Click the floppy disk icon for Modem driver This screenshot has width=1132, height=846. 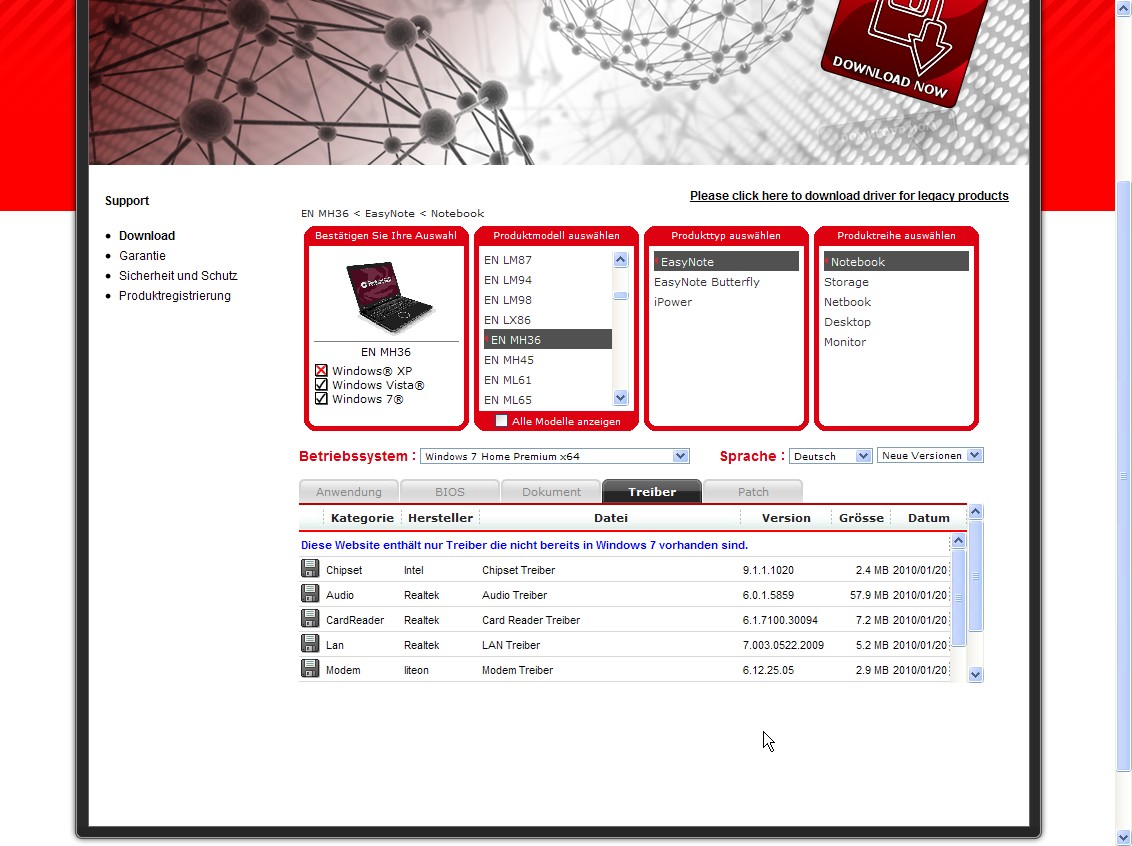coord(310,668)
